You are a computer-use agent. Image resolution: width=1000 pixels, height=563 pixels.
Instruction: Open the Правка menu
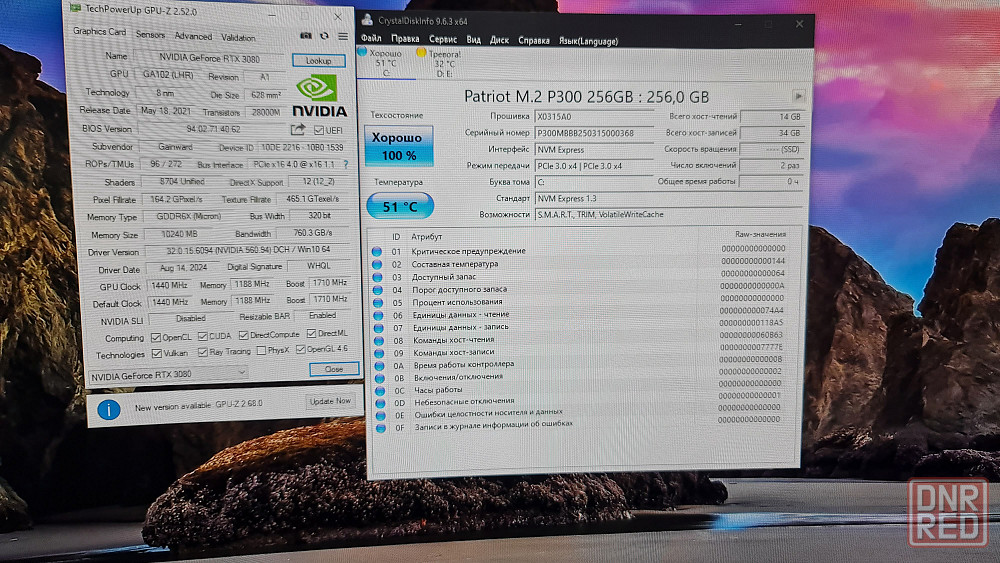pos(406,39)
